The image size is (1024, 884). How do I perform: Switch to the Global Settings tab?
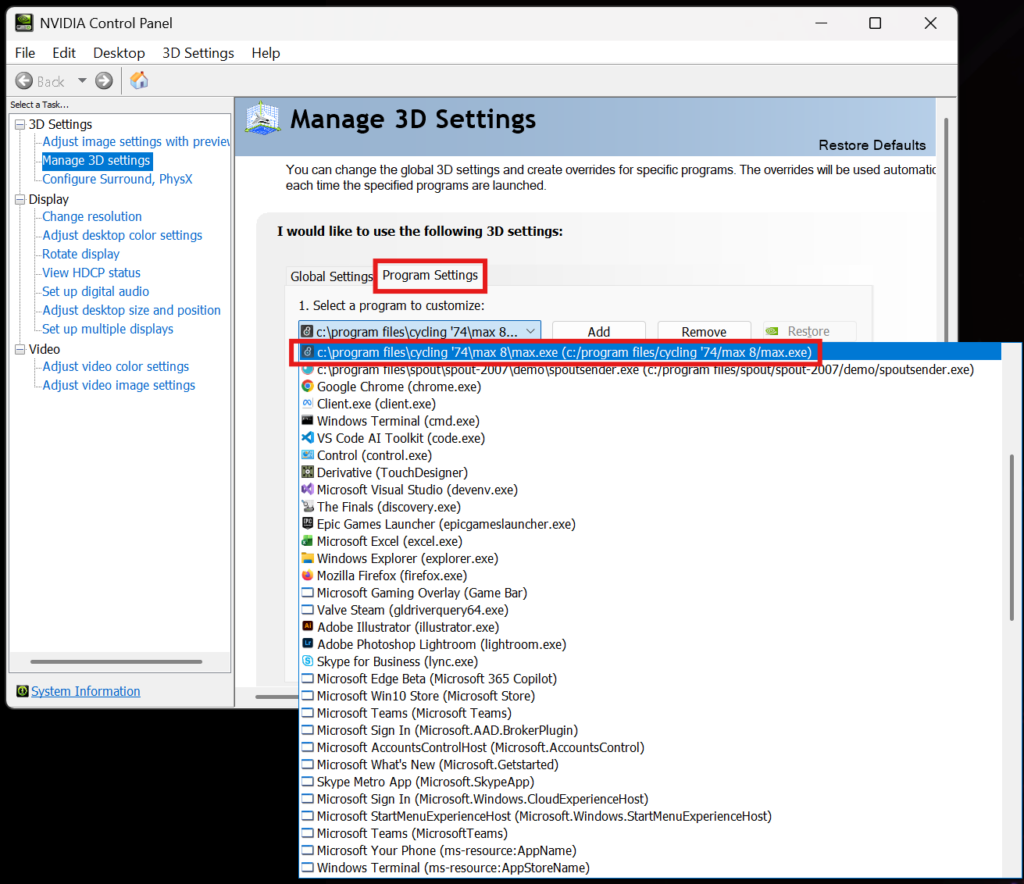pos(331,276)
